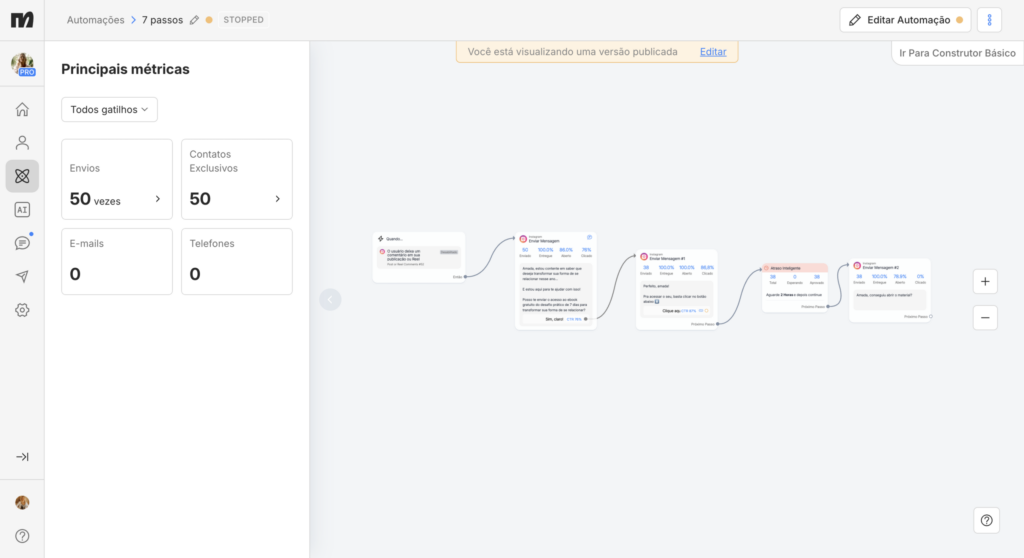Open Contacts via the person icon
Screen dimensions: 1024x558
(22, 142)
